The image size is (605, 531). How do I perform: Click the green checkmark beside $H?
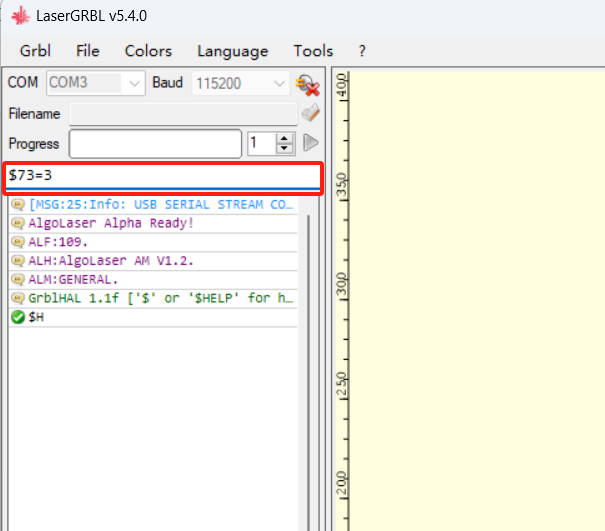tap(18, 317)
